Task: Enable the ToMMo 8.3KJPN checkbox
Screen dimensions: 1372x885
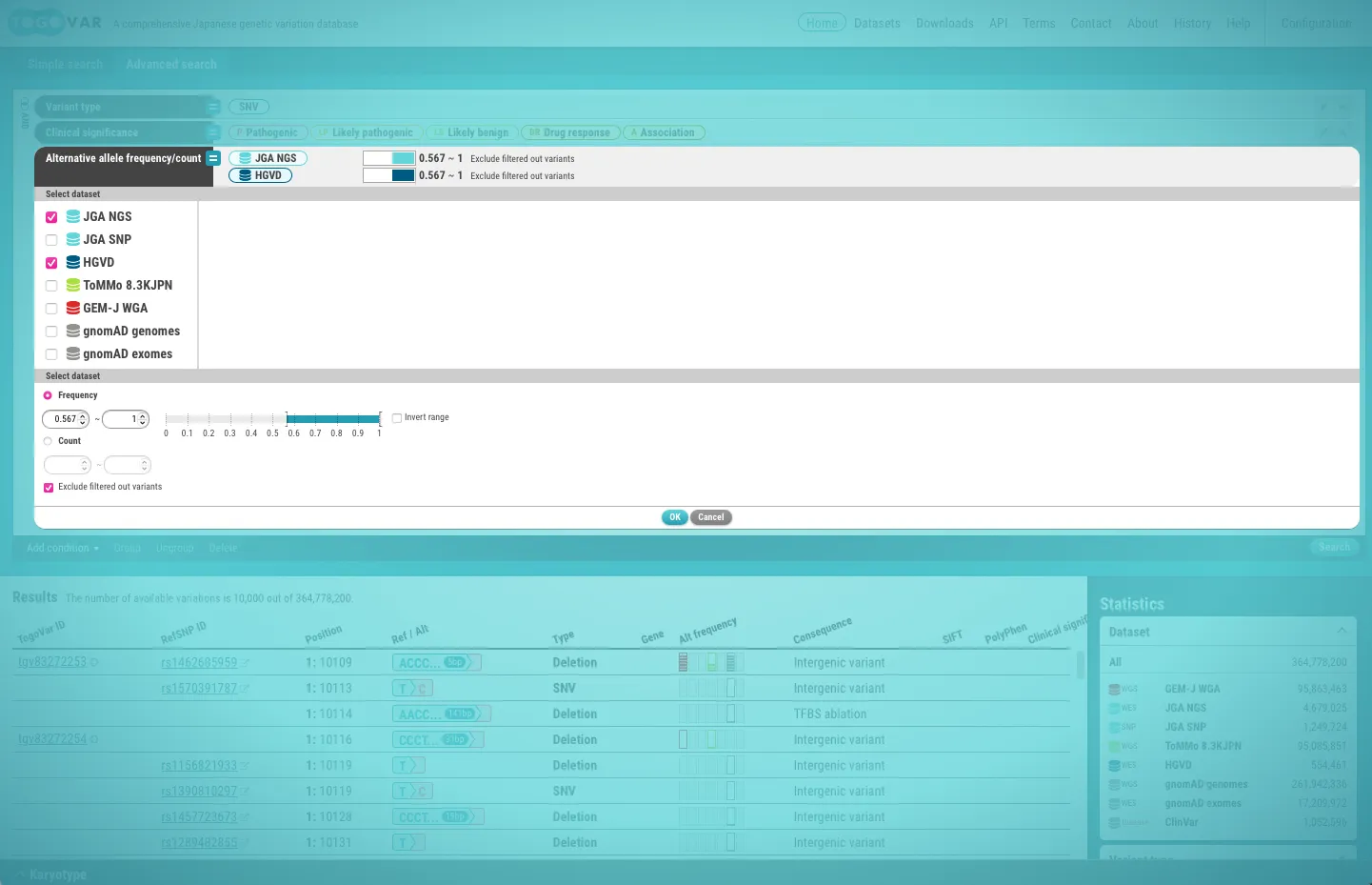Action: [x=51, y=286]
